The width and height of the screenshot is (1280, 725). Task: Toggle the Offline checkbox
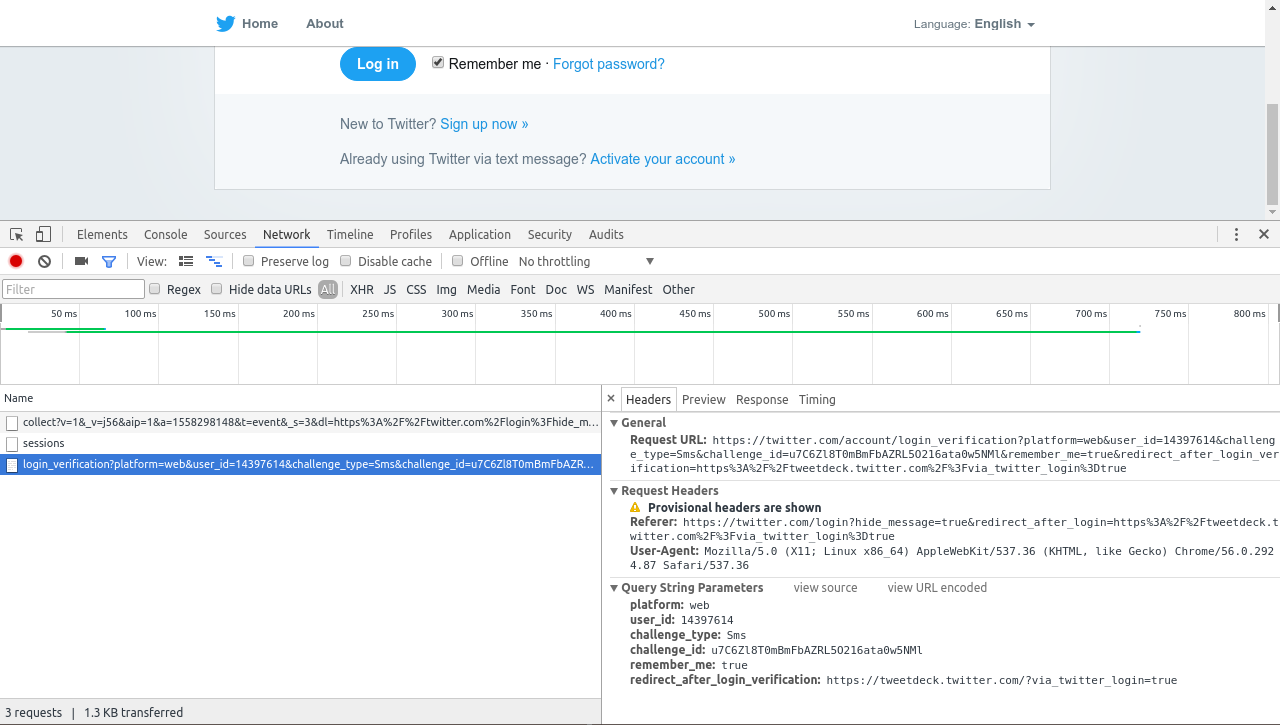pos(458,261)
